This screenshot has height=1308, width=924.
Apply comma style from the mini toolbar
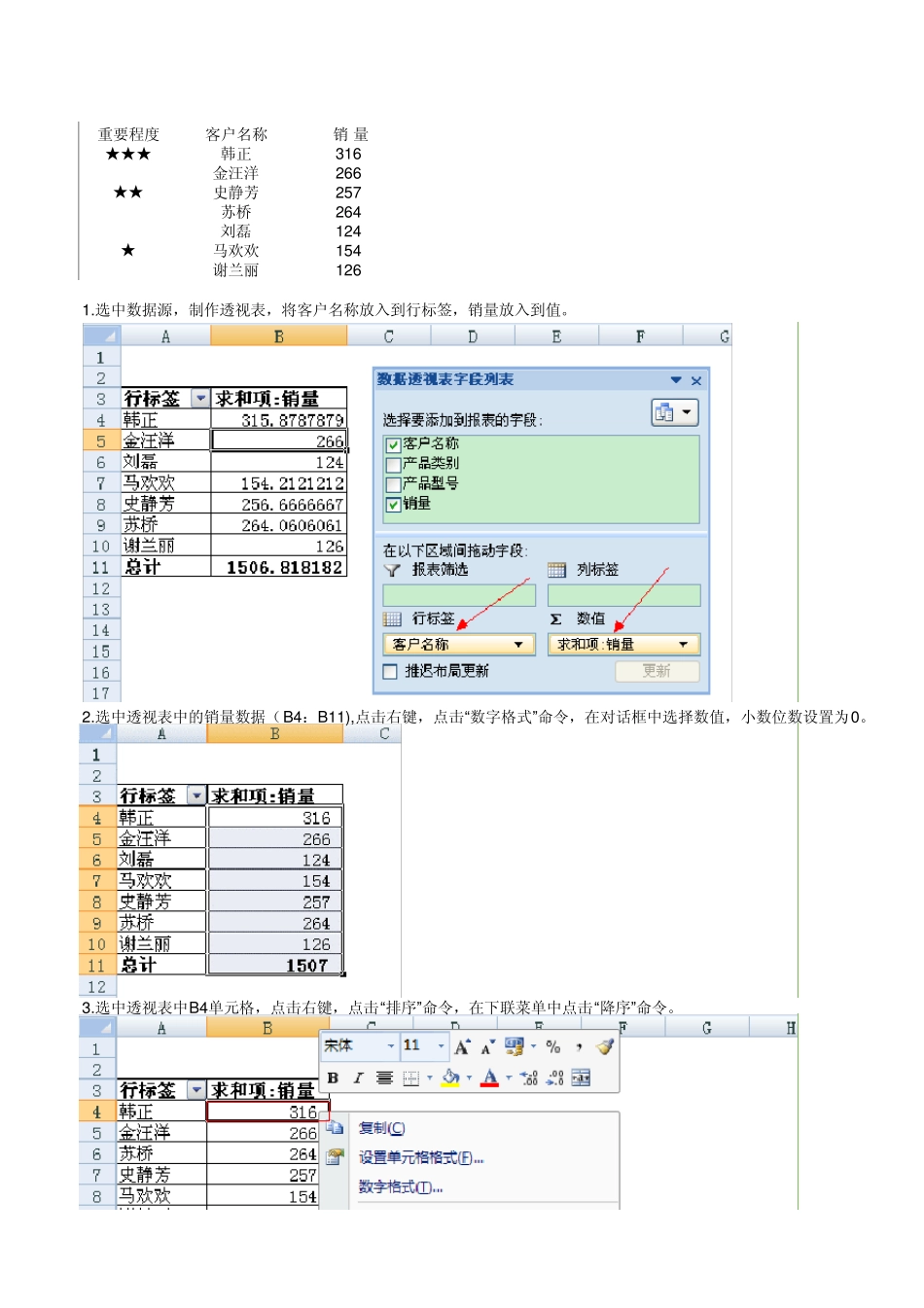point(579,1046)
